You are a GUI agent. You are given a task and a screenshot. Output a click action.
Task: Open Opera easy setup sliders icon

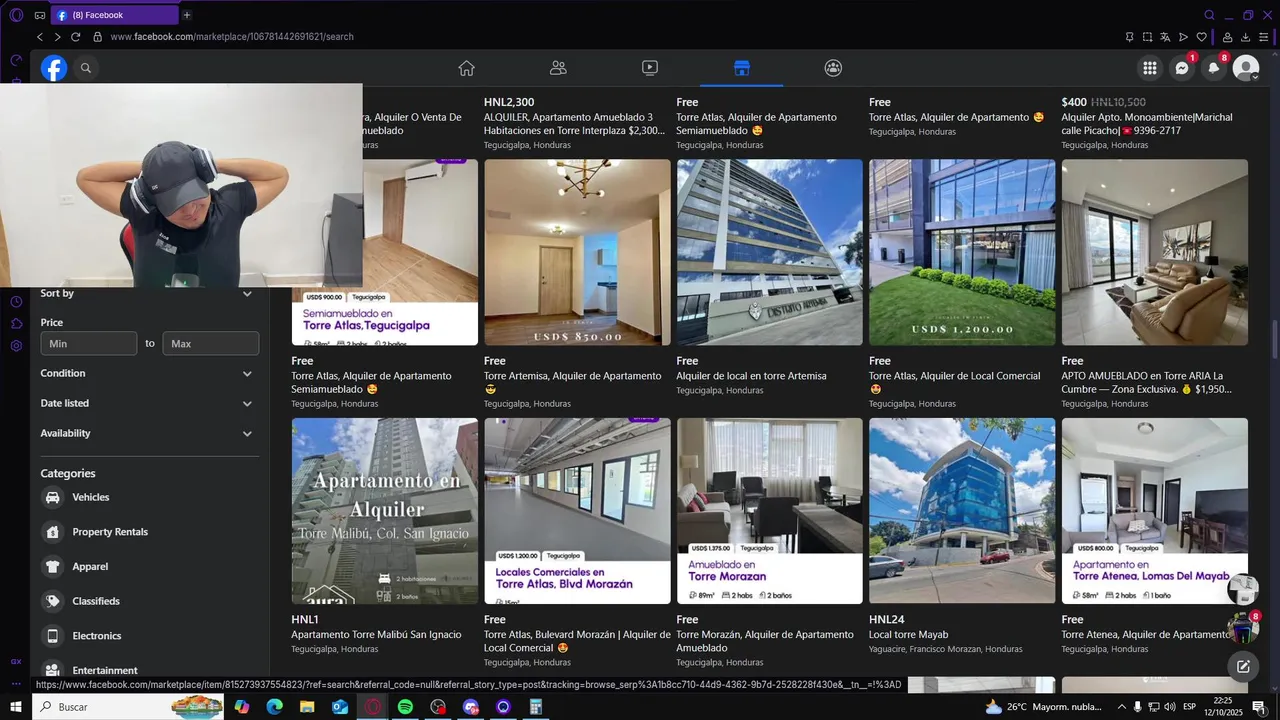click(x=1264, y=37)
